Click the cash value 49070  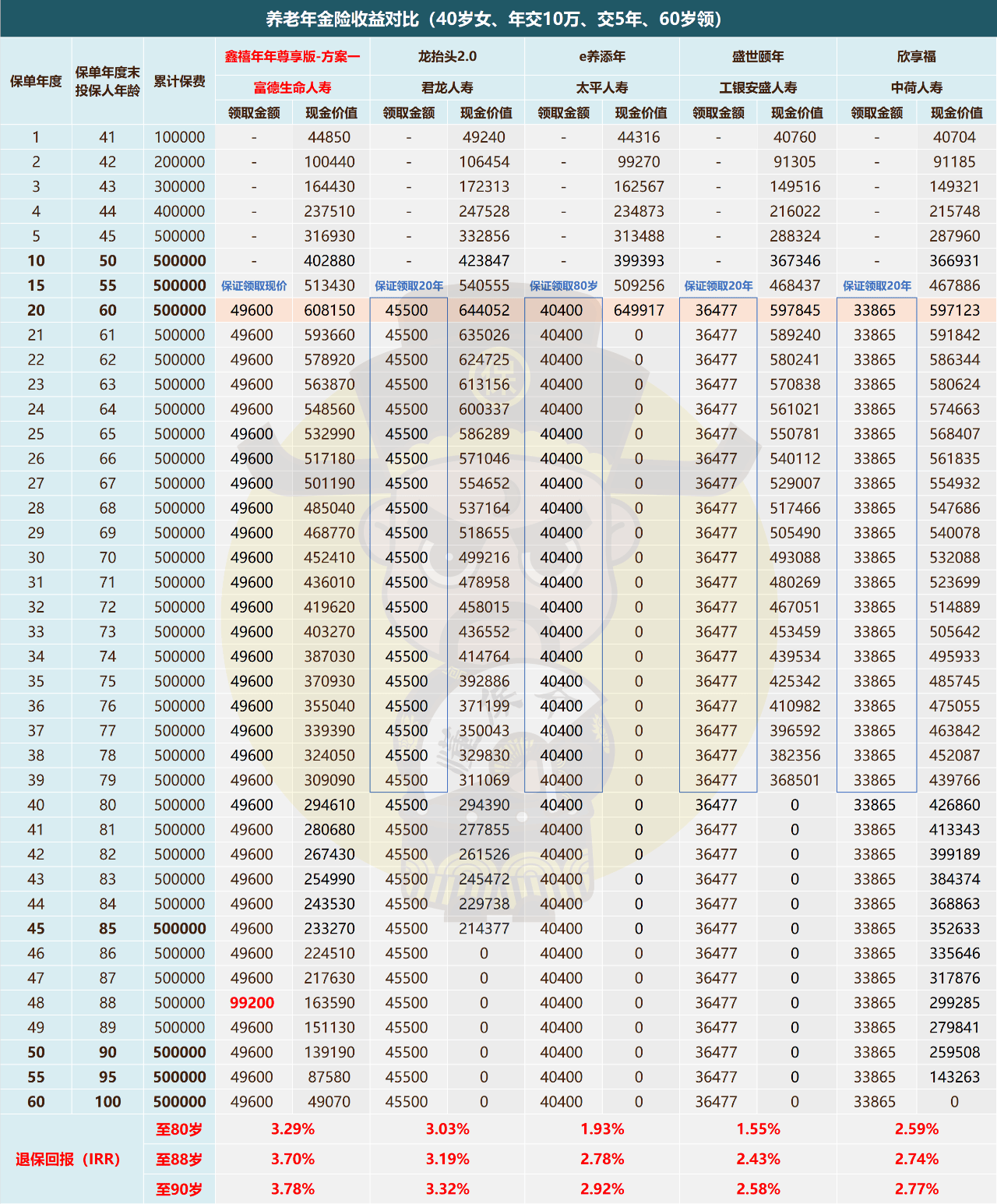point(329,1102)
